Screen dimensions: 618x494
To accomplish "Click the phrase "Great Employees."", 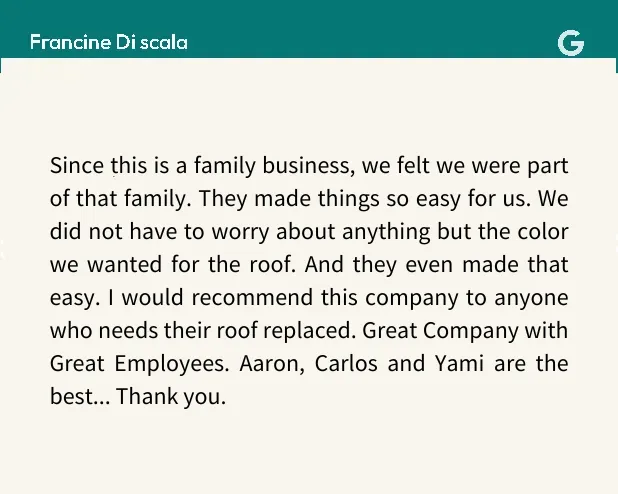I will (140, 364).
